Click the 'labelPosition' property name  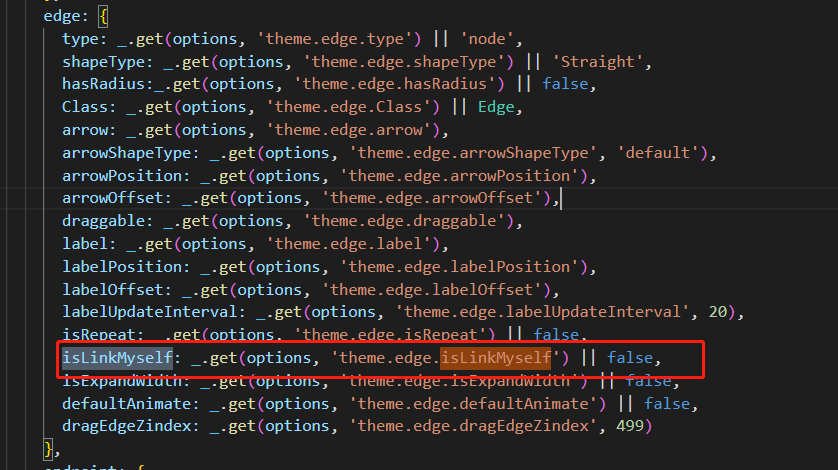click(x=122, y=267)
